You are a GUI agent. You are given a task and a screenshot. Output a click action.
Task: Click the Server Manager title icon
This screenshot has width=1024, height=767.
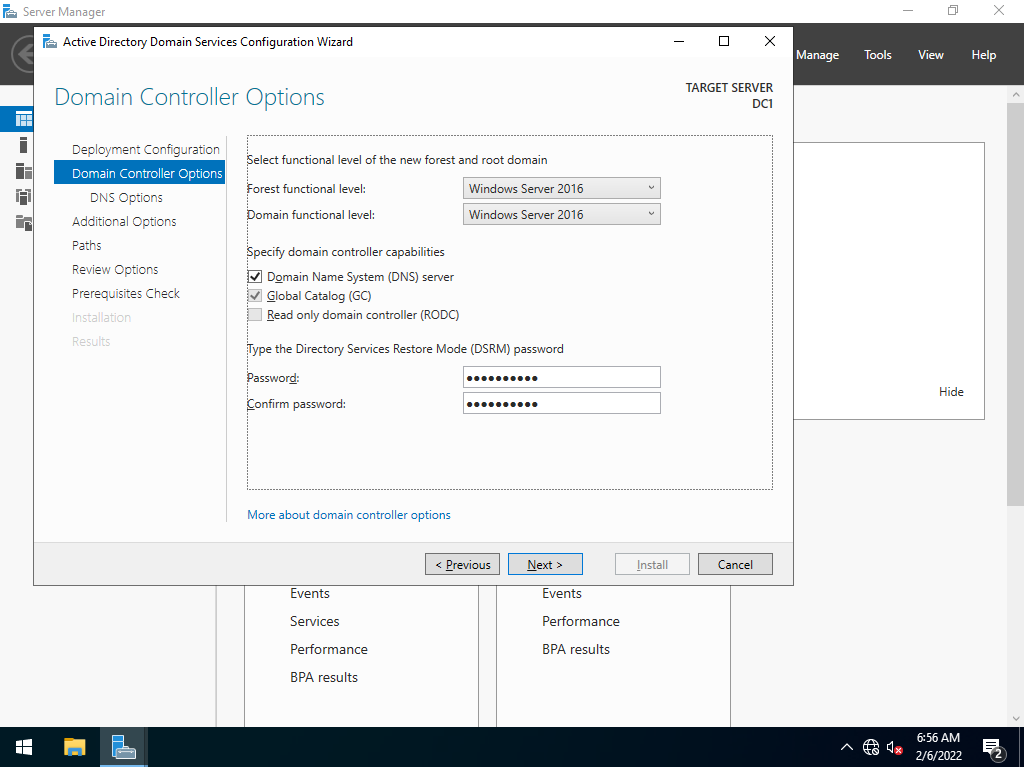[10, 11]
